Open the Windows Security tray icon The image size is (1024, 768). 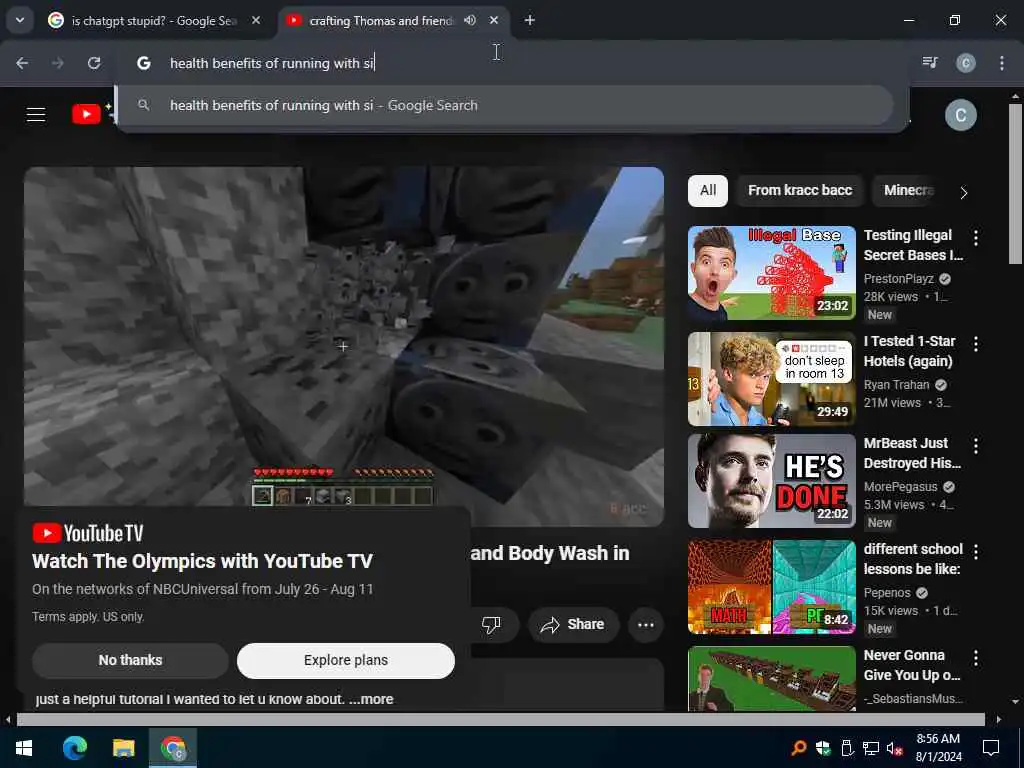click(x=822, y=748)
